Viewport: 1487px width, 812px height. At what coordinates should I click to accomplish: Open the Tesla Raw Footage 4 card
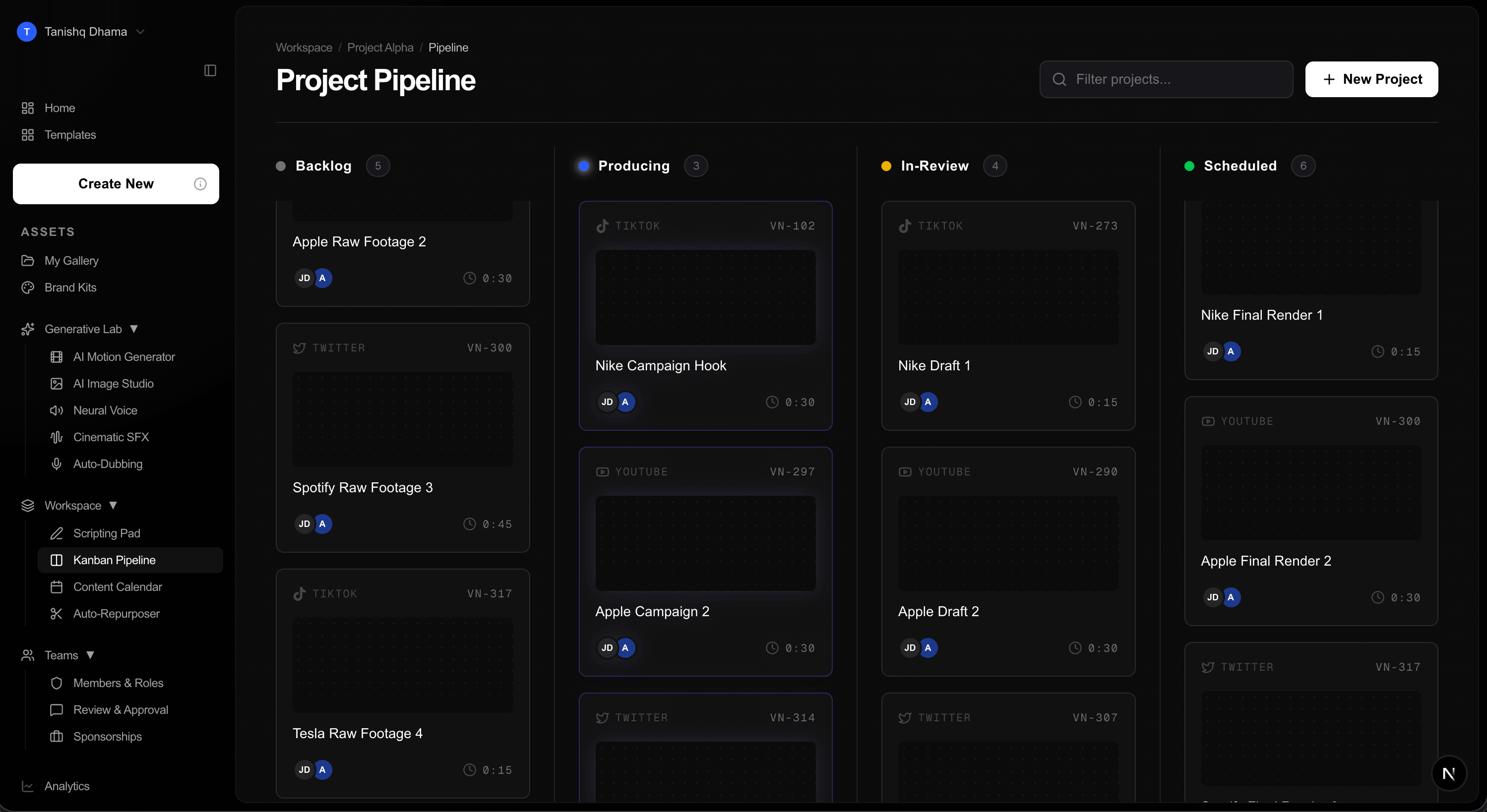pyautogui.click(x=403, y=683)
